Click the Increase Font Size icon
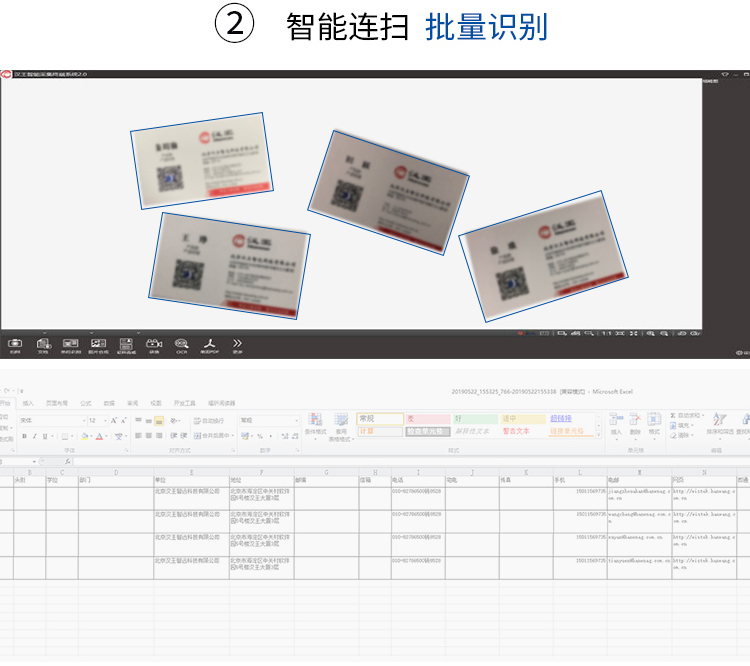The height and width of the screenshot is (666, 750). point(113,420)
